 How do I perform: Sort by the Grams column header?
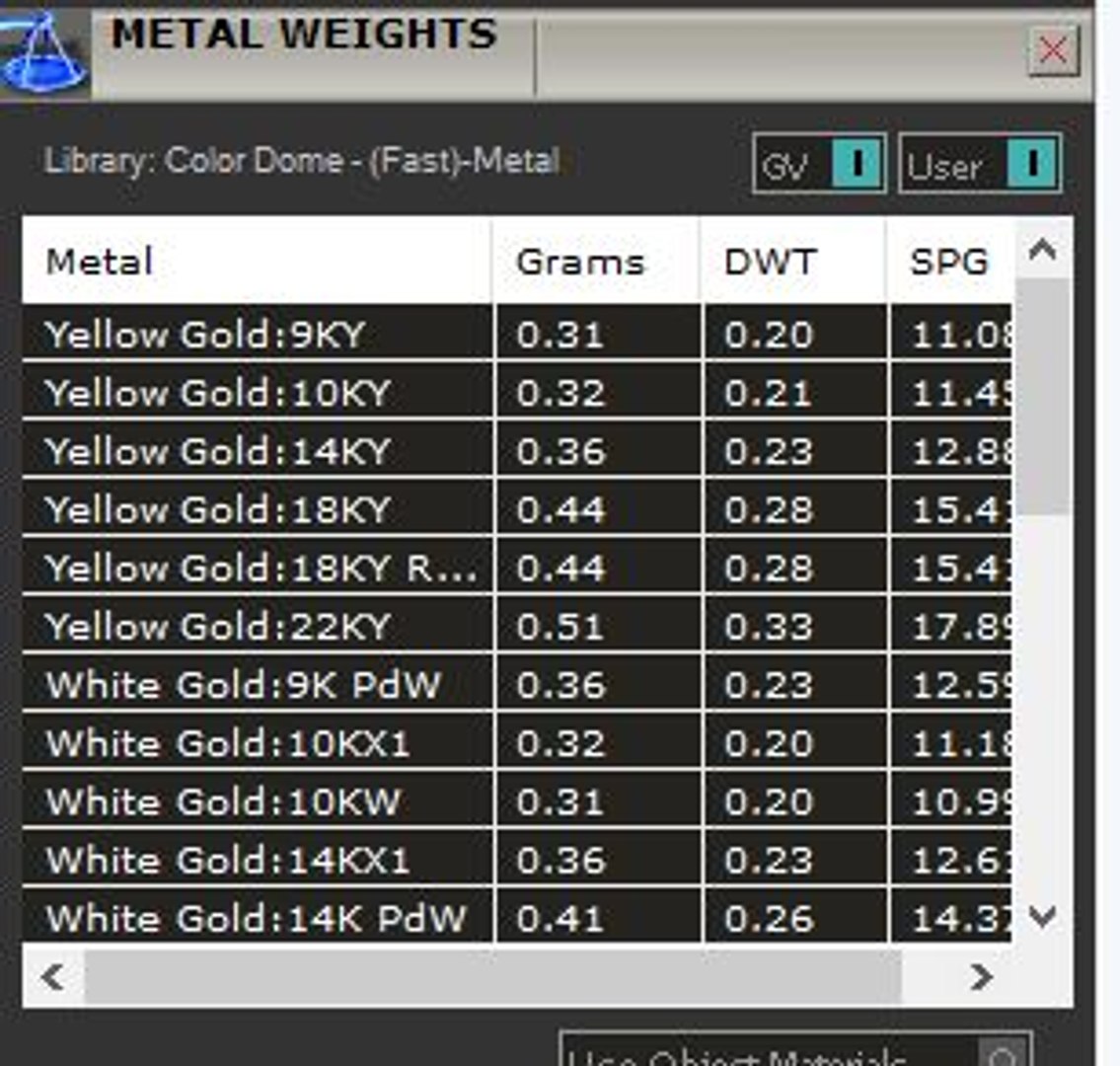pos(596,262)
